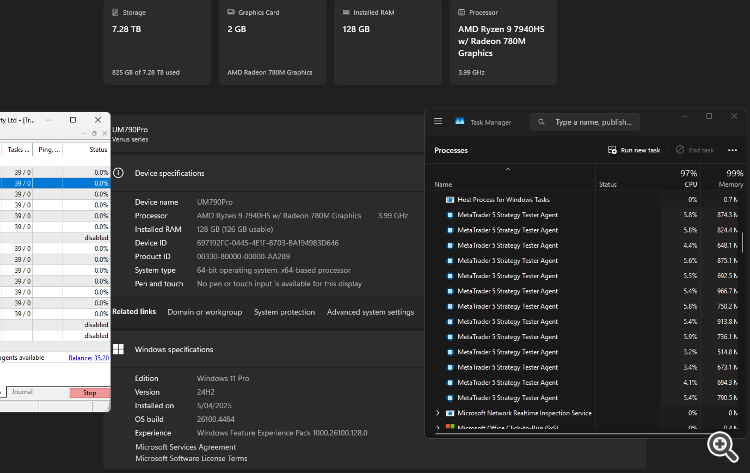Click the Task Manager vertical scrollbar thumb

coord(742,242)
